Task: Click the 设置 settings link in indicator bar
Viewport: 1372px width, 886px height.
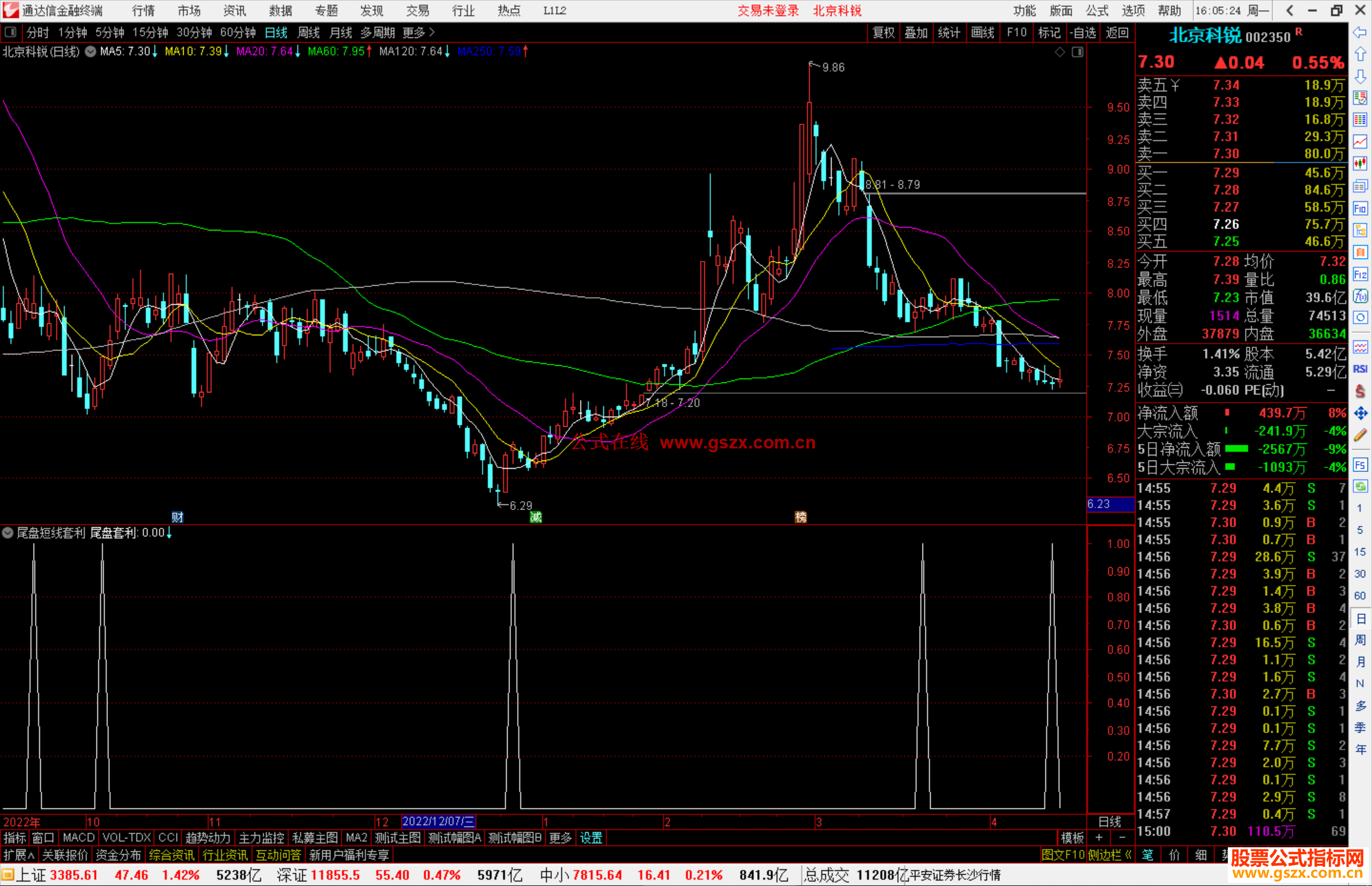Action: pos(591,838)
